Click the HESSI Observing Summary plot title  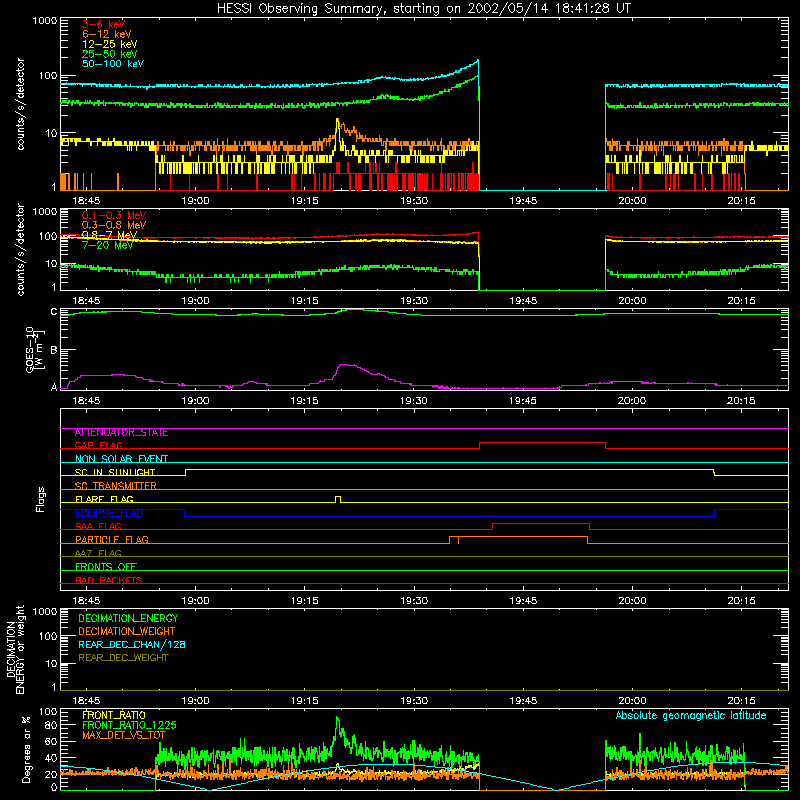[x=423, y=8]
